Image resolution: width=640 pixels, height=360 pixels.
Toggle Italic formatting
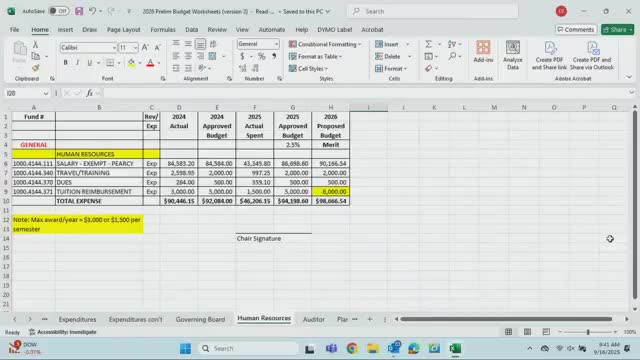point(77,62)
